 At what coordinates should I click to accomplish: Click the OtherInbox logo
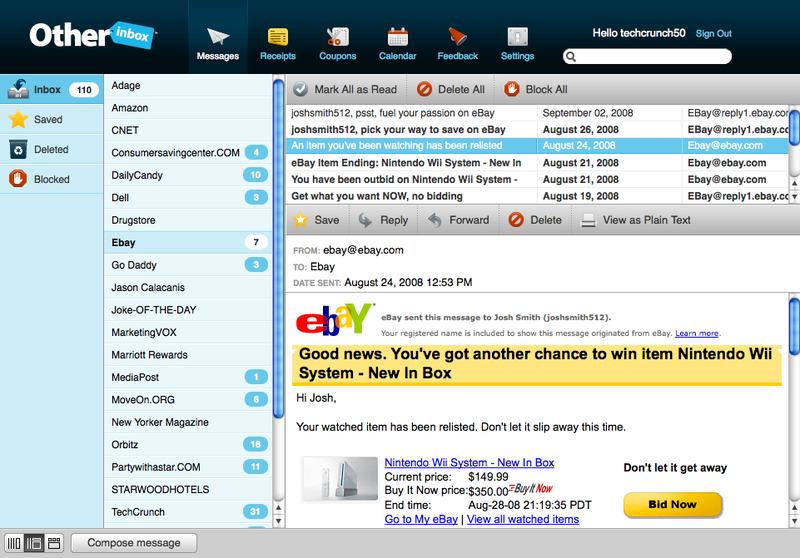92,35
